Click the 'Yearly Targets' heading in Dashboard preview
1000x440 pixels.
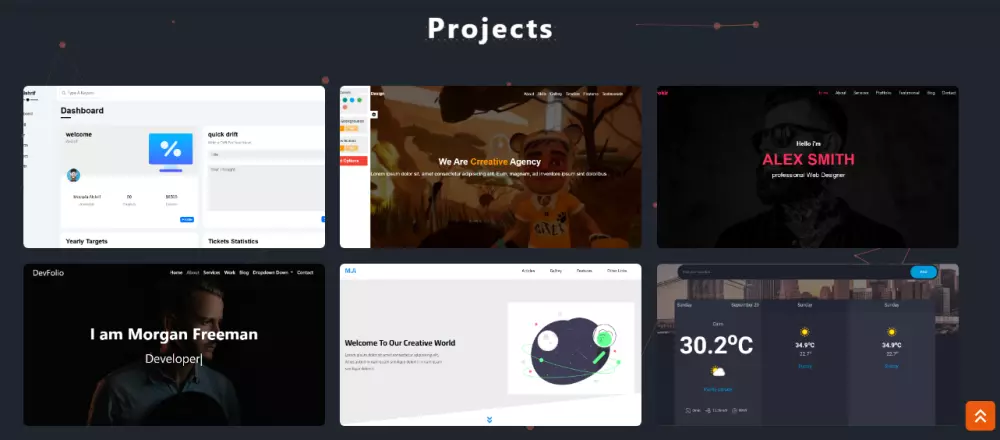(x=87, y=241)
